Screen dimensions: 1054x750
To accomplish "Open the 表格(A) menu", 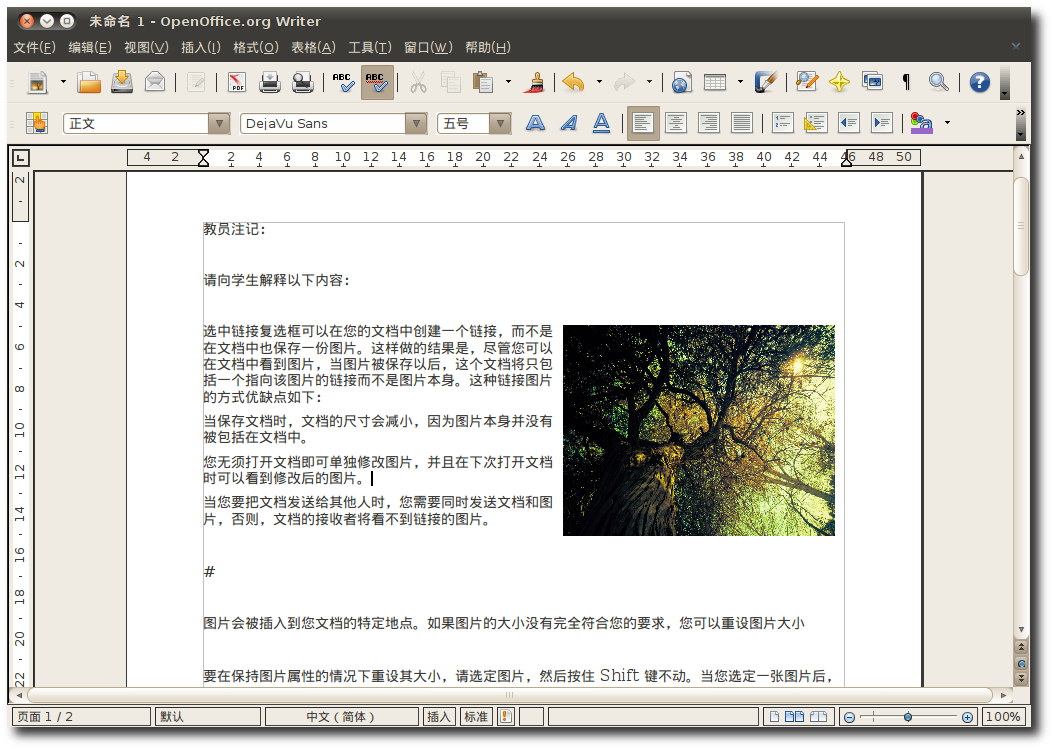I will [313, 48].
